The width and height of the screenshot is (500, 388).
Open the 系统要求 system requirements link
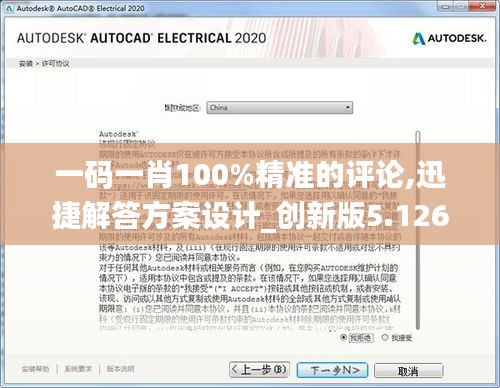78,369
